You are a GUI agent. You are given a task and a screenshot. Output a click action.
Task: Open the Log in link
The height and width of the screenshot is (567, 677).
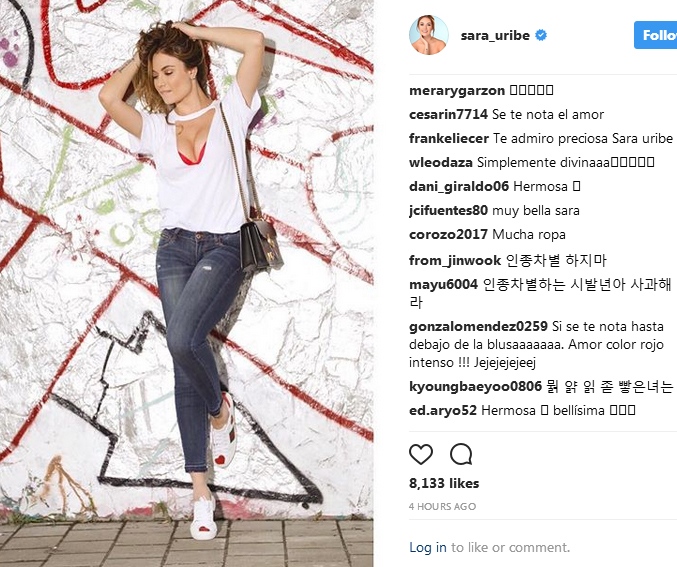click(x=427, y=547)
